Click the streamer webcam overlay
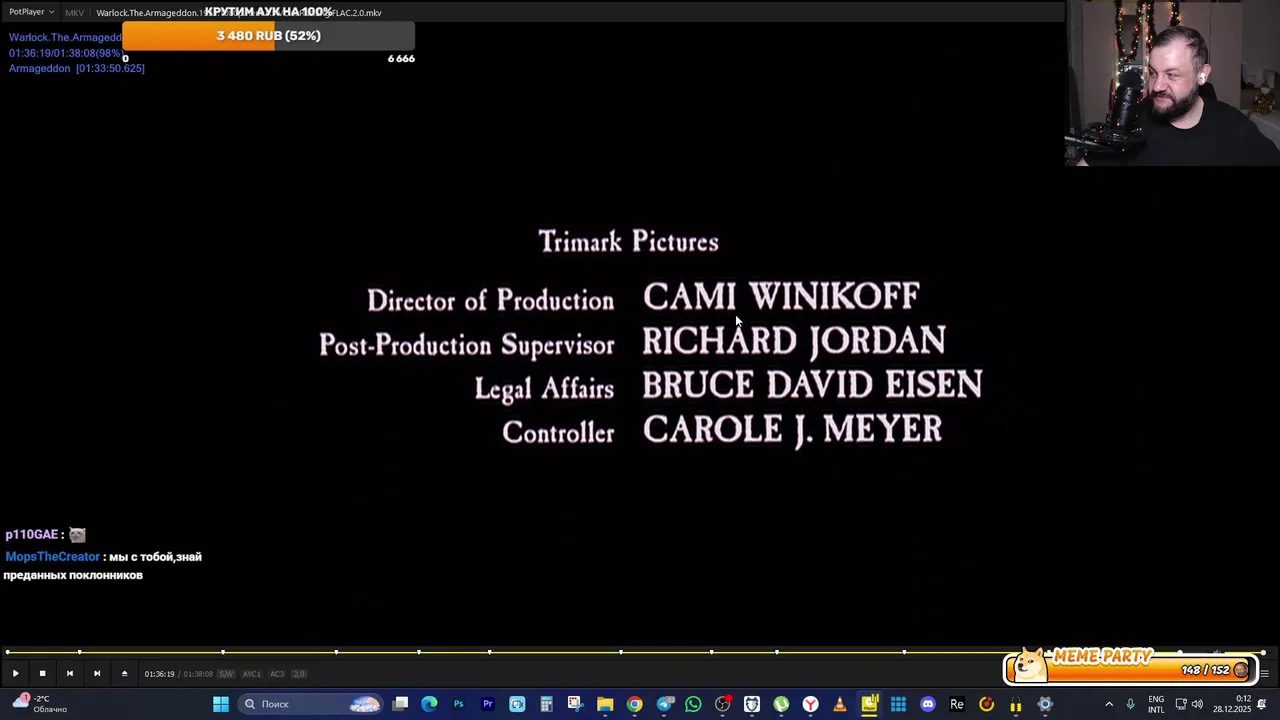This screenshot has width=1280, height=720. pyautogui.click(x=1172, y=82)
